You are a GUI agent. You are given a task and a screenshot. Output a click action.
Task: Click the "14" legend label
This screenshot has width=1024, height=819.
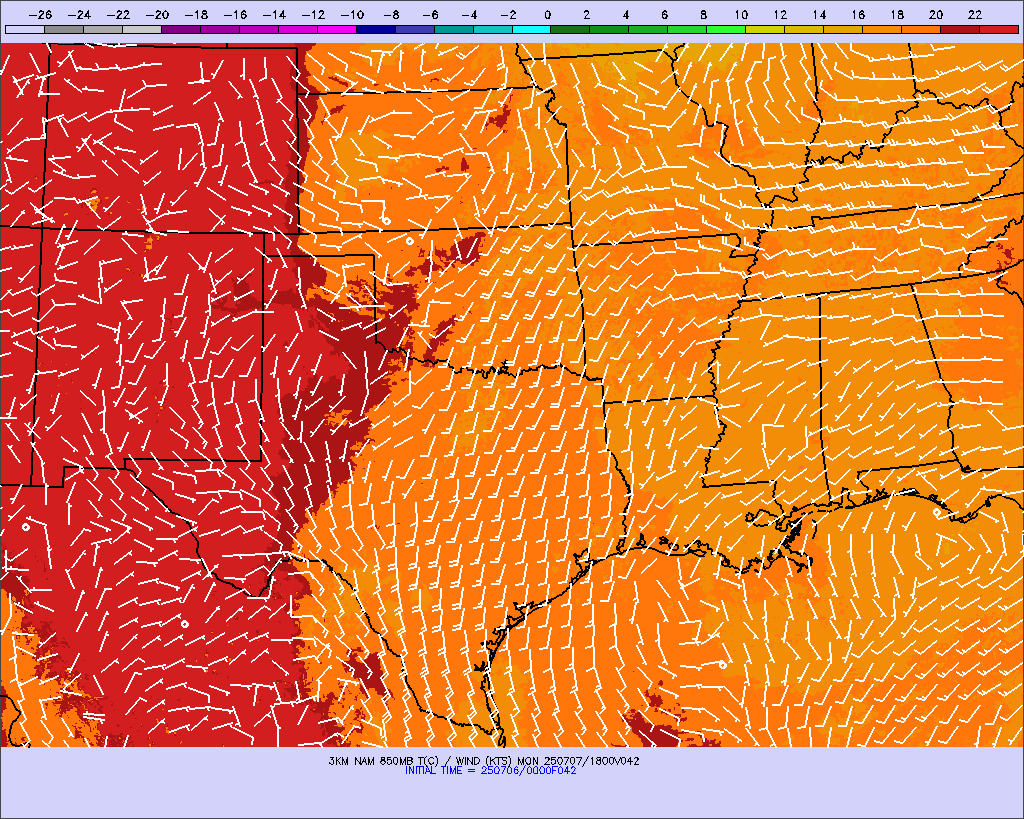tap(819, 14)
